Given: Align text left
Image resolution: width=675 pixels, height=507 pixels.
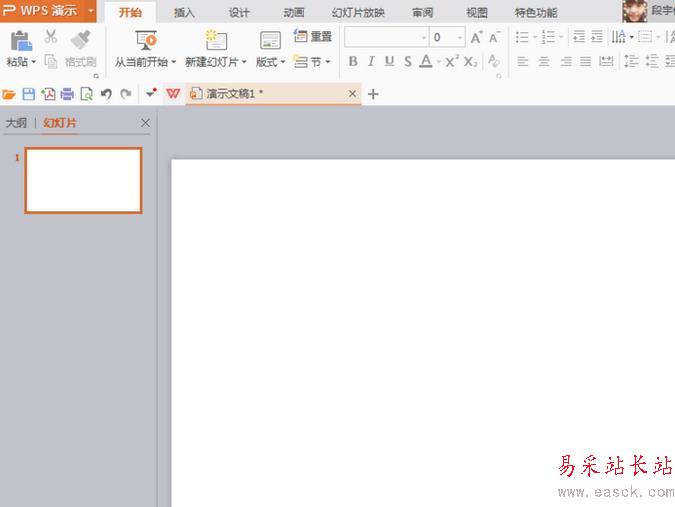Looking at the screenshot, I should [523, 62].
